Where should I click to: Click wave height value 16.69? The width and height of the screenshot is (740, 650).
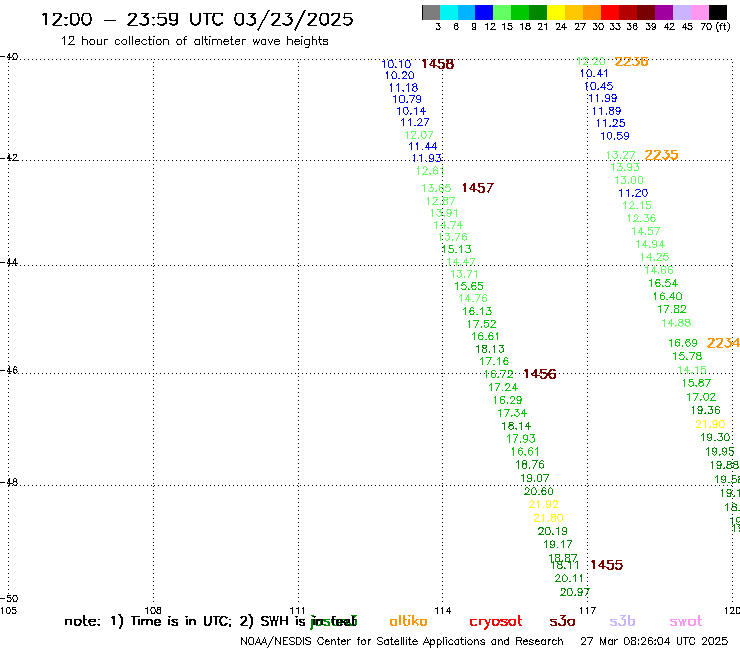[x=683, y=343]
